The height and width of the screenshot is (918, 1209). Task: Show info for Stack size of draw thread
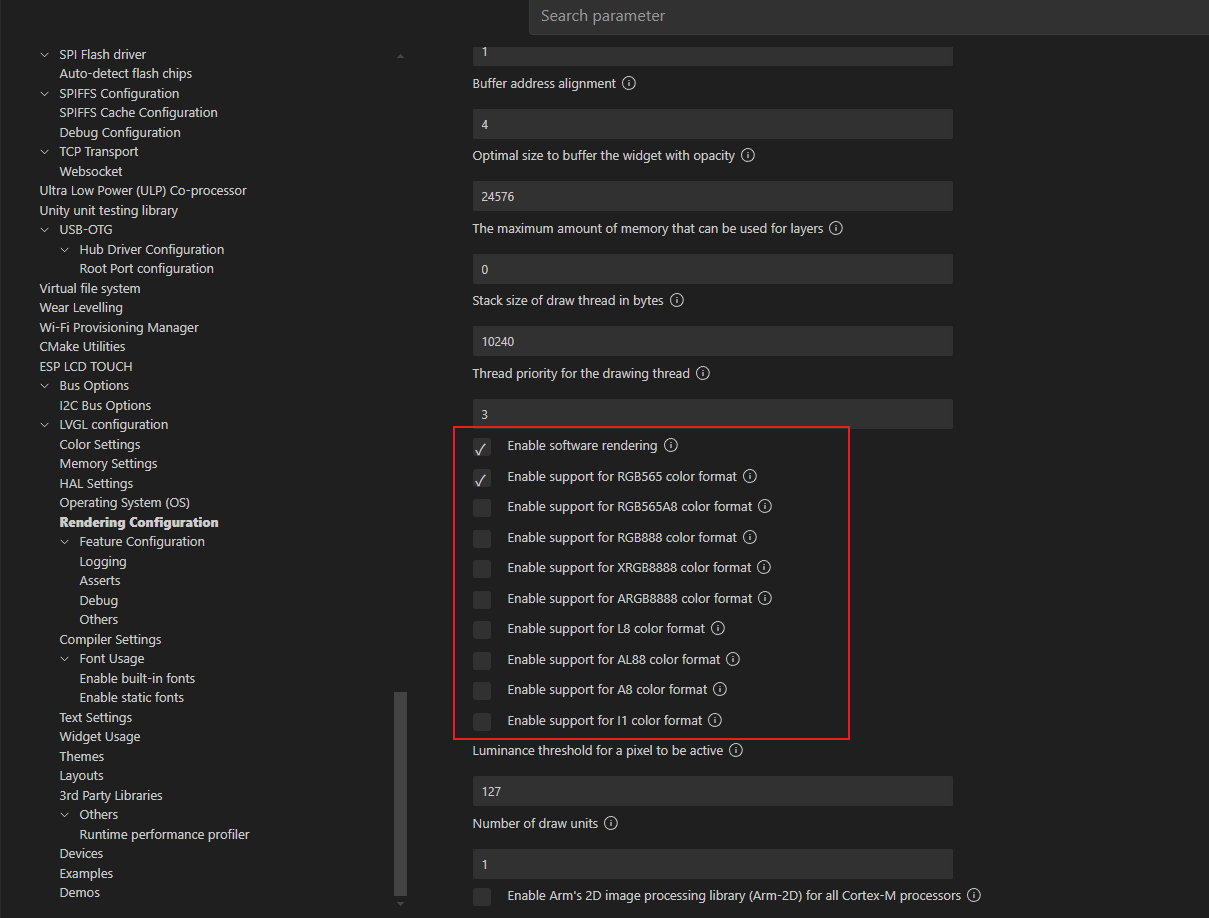click(677, 301)
